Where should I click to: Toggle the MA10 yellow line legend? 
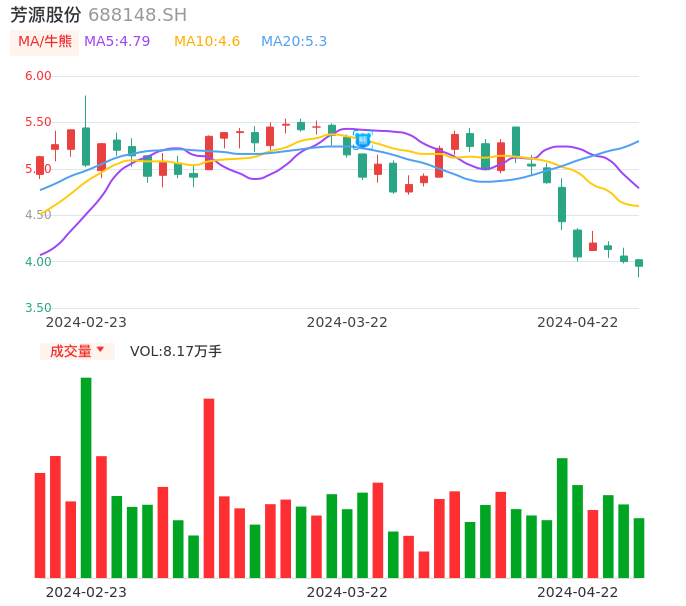[207, 42]
